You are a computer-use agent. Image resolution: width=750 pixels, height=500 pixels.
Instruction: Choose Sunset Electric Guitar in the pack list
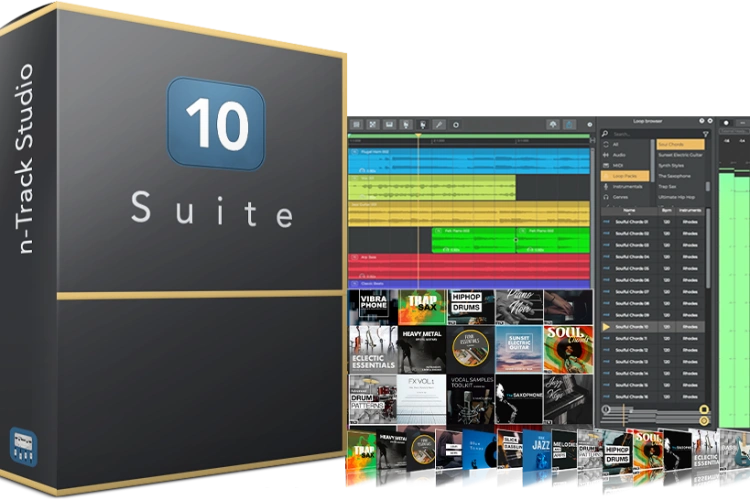coord(680,155)
